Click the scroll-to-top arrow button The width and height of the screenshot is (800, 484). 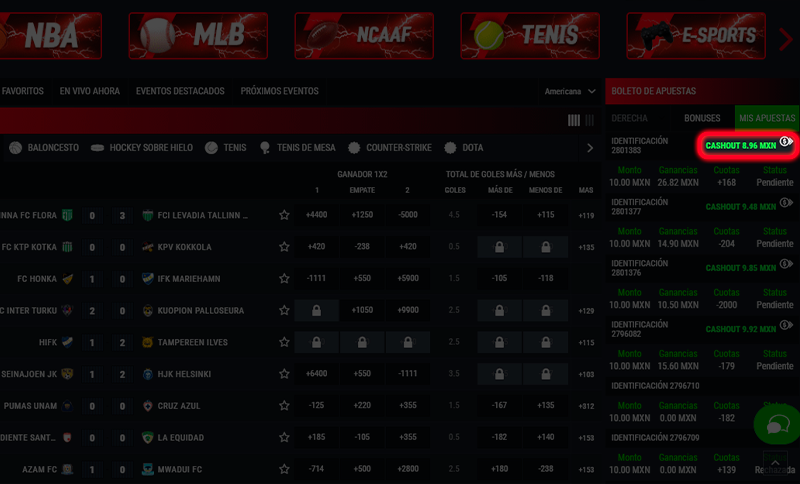pos(775,463)
